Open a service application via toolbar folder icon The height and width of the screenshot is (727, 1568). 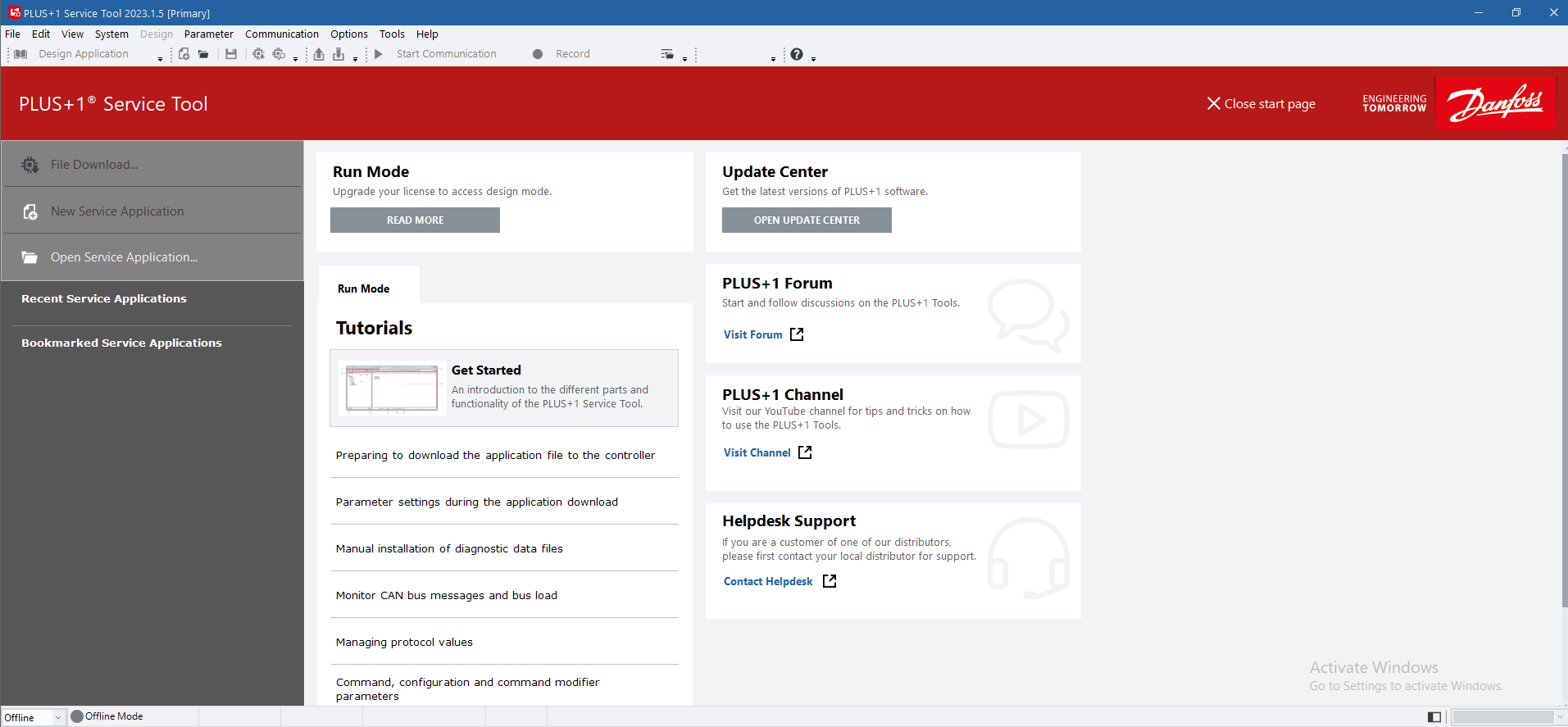203,54
